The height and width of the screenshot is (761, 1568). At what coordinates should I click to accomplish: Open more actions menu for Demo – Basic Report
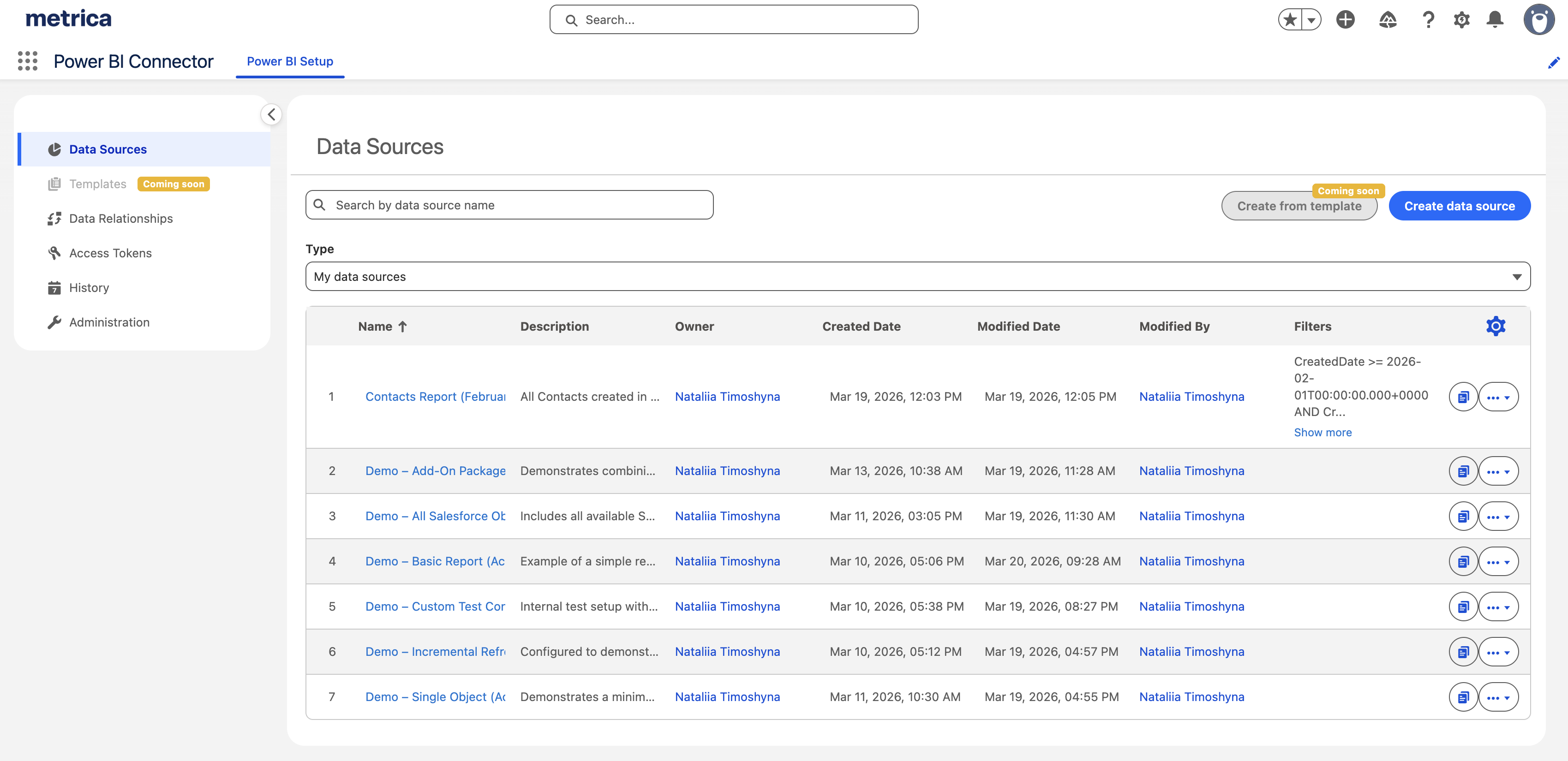point(1498,561)
